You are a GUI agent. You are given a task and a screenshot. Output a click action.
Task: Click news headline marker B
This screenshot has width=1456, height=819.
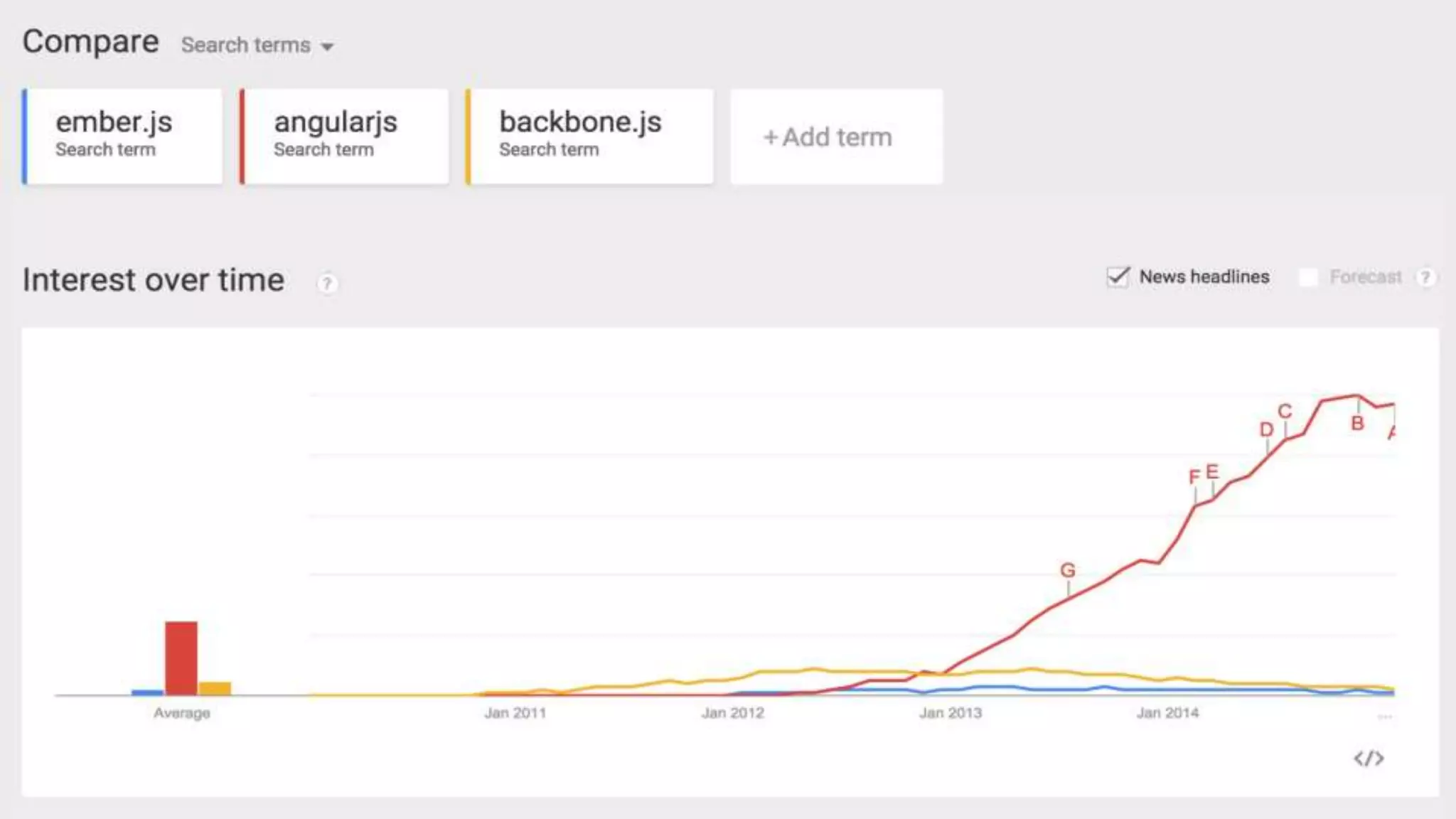[x=1358, y=424]
